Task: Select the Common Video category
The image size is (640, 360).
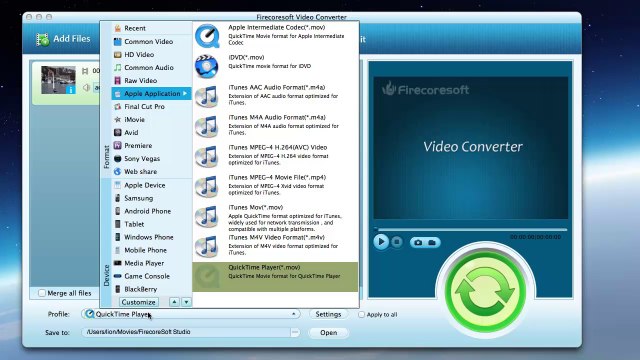Action: [151, 41]
